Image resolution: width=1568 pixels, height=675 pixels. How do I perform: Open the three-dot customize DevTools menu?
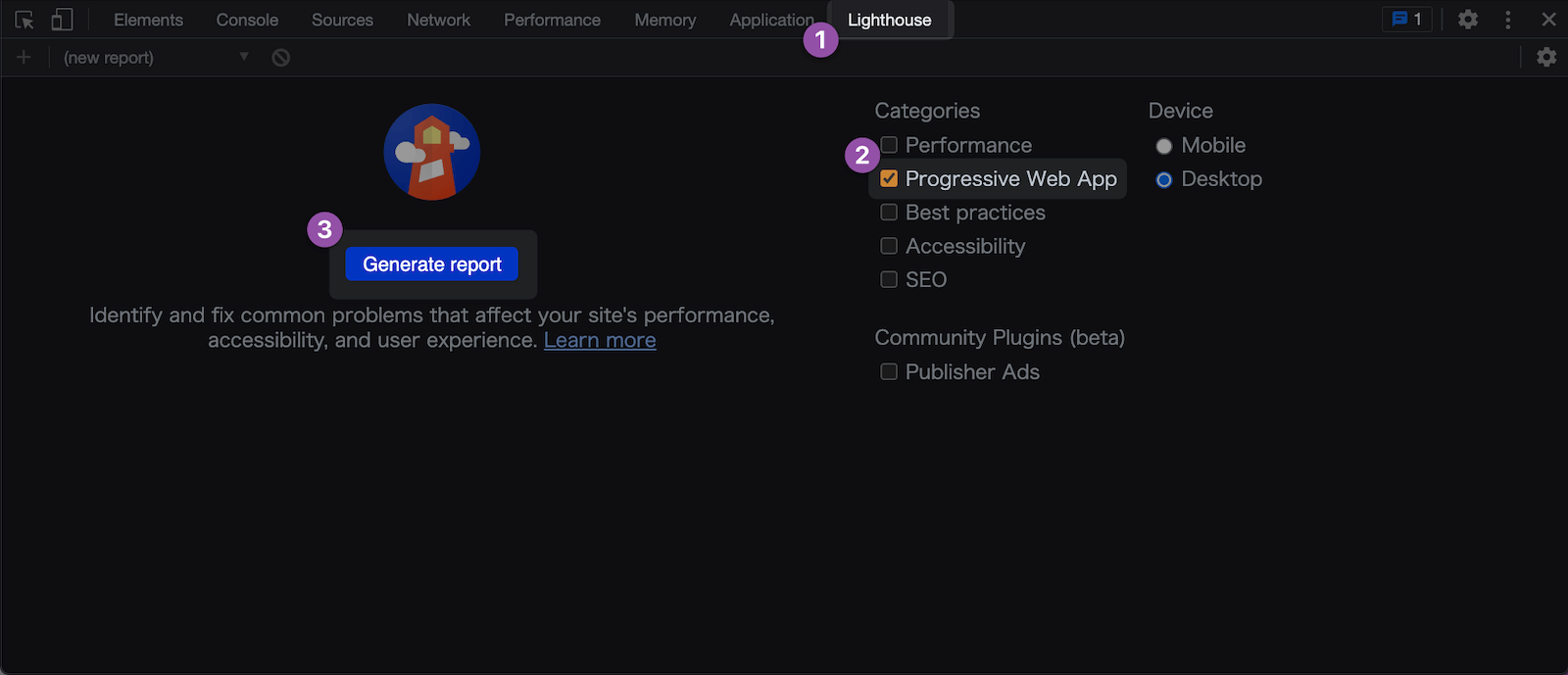(1508, 20)
